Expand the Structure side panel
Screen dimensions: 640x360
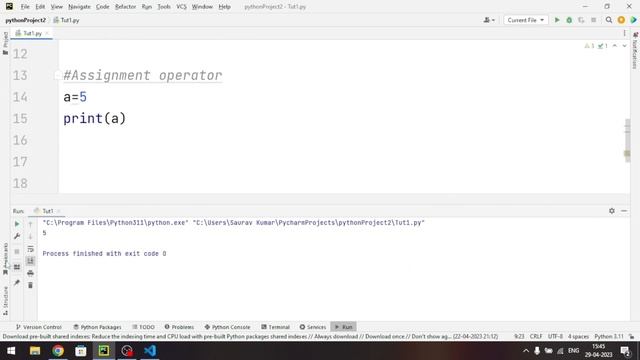pos(5,300)
